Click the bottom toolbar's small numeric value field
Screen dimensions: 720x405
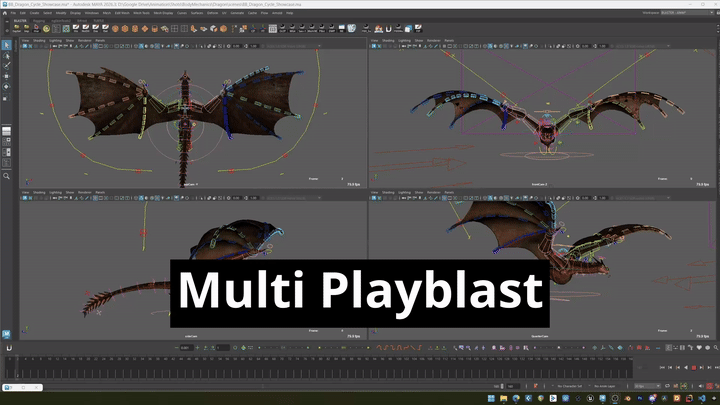[186, 348]
